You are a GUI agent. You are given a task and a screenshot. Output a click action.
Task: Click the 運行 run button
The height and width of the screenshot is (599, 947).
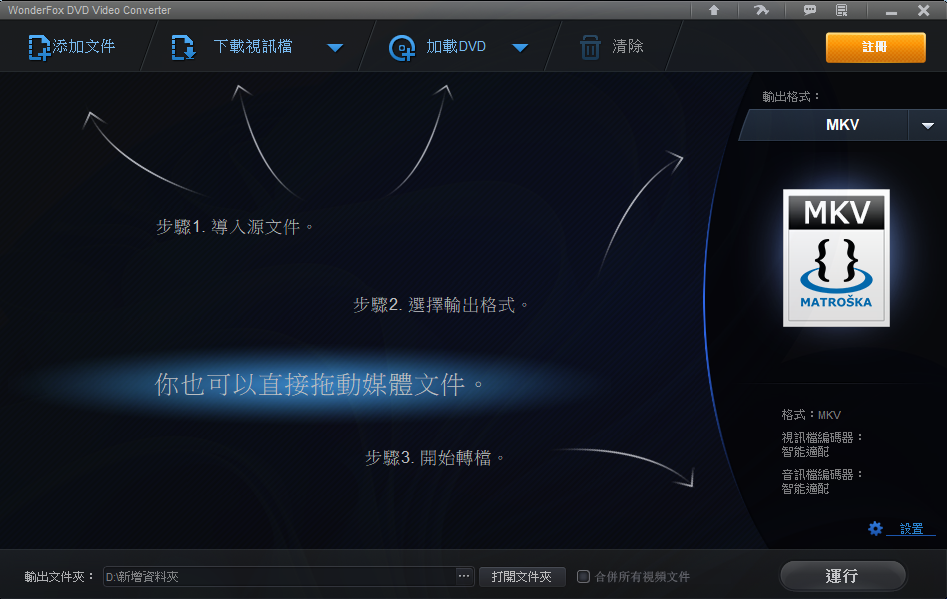point(843,576)
